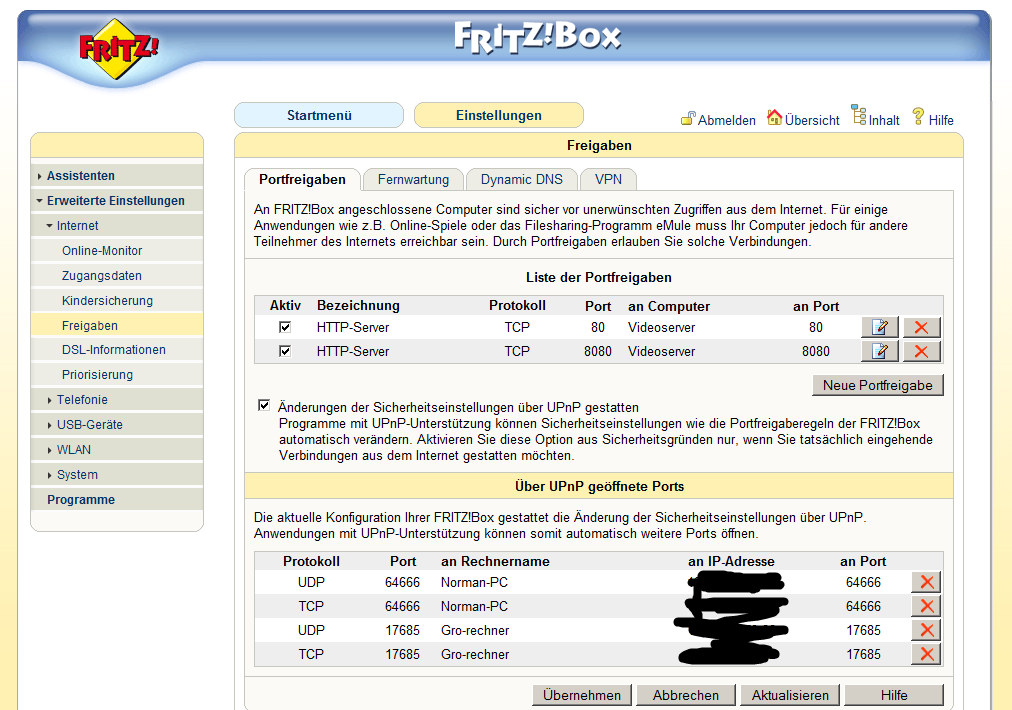
Task: Toggle UPnP security changes checkbox
Action: pos(263,405)
